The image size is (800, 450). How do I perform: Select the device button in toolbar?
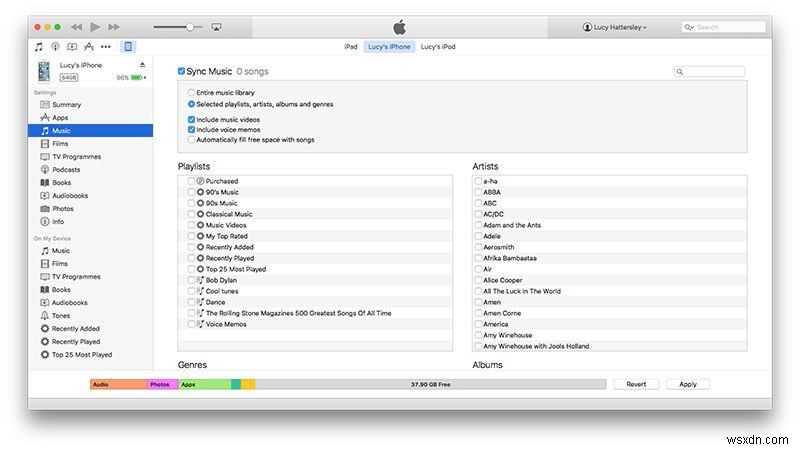(128, 47)
